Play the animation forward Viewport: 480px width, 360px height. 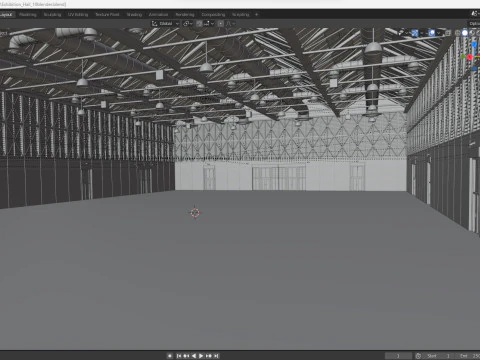pyautogui.click(x=201, y=356)
